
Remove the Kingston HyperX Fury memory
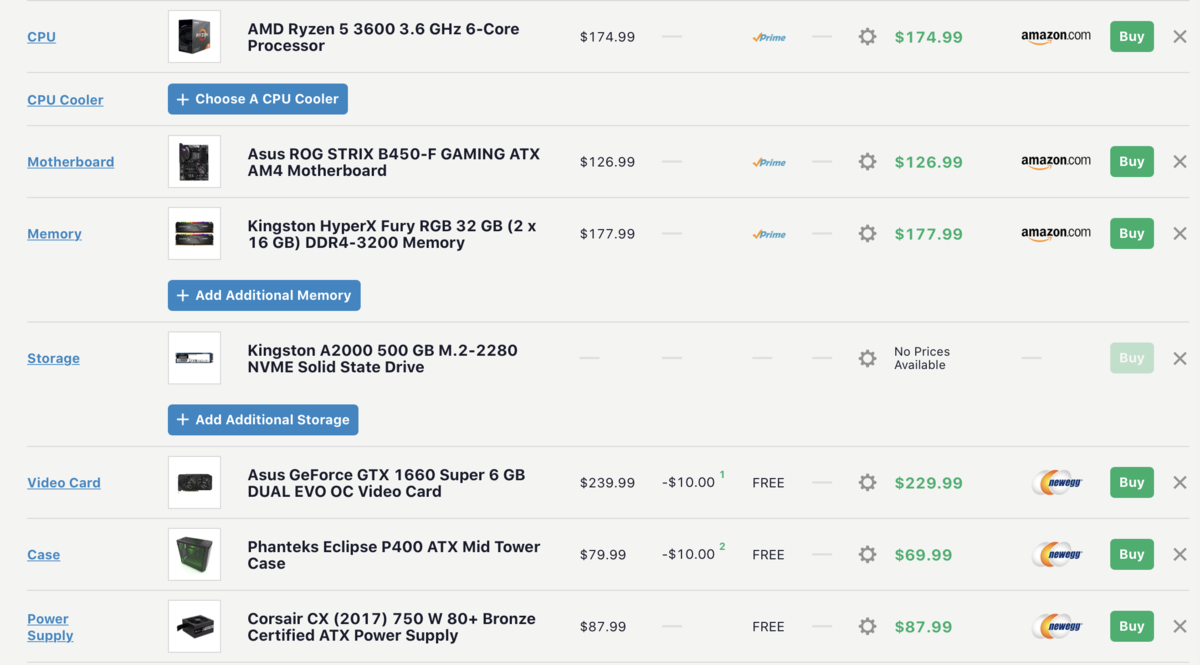1180,234
